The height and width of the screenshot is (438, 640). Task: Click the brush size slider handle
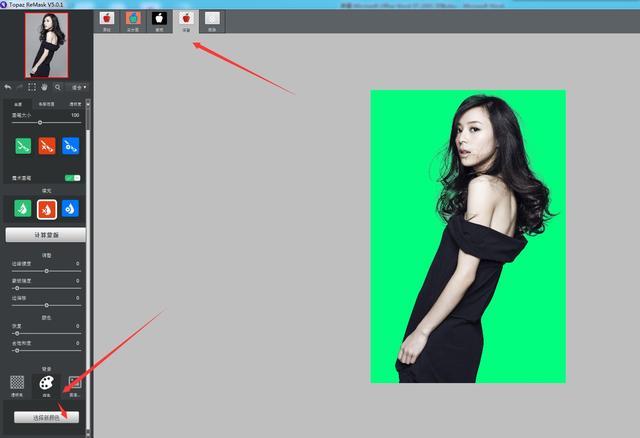pos(40,122)
